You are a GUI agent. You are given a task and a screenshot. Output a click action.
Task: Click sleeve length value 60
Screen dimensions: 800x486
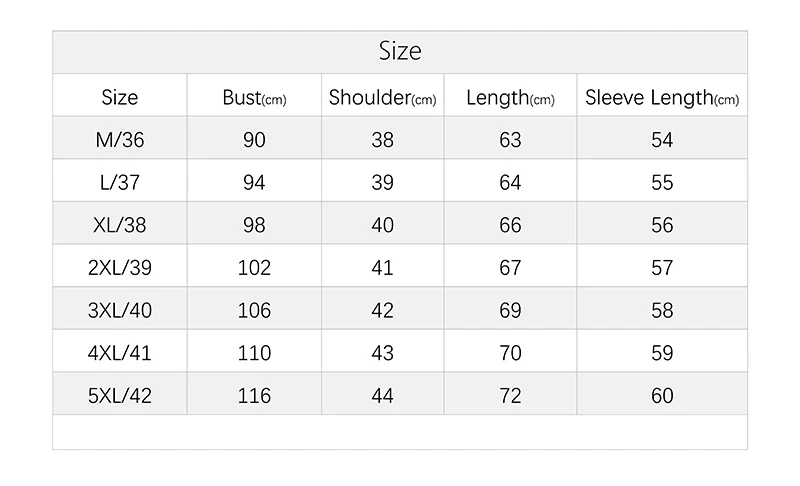[x=662, y=396]
